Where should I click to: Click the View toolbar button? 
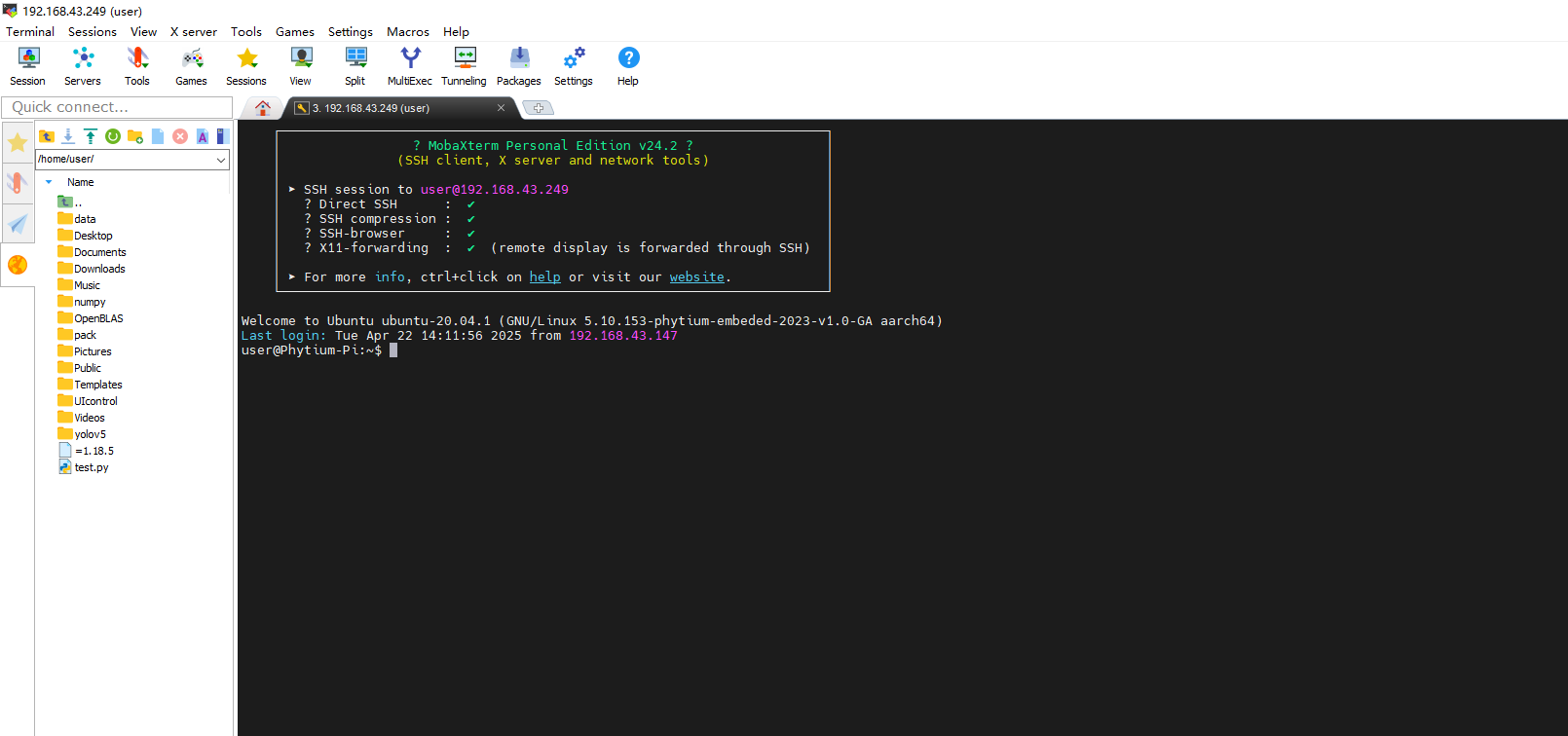pos(301,67)
